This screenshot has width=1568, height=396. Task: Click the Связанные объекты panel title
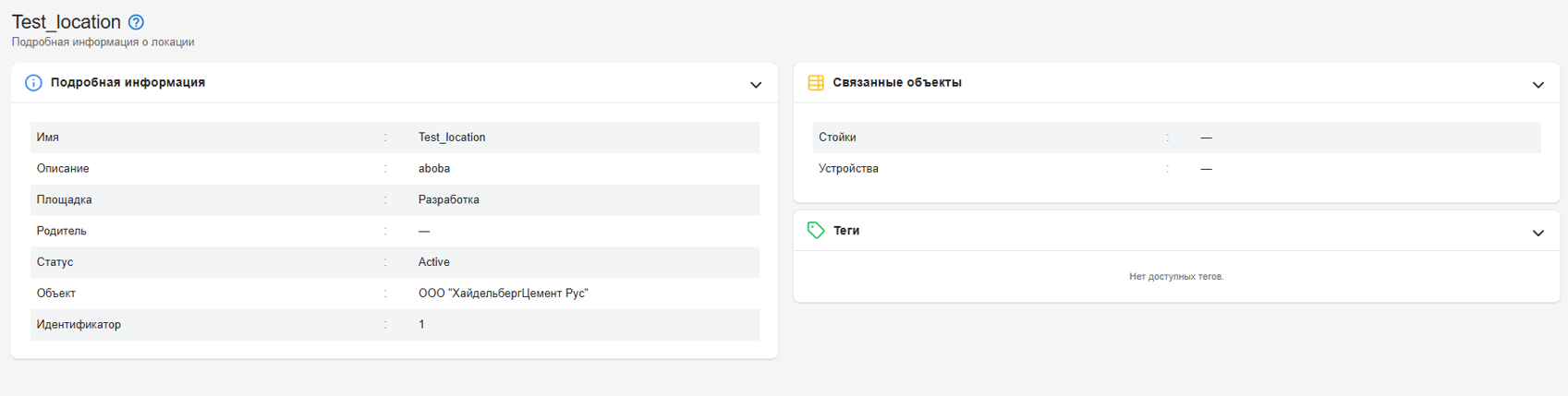(897, 82)
